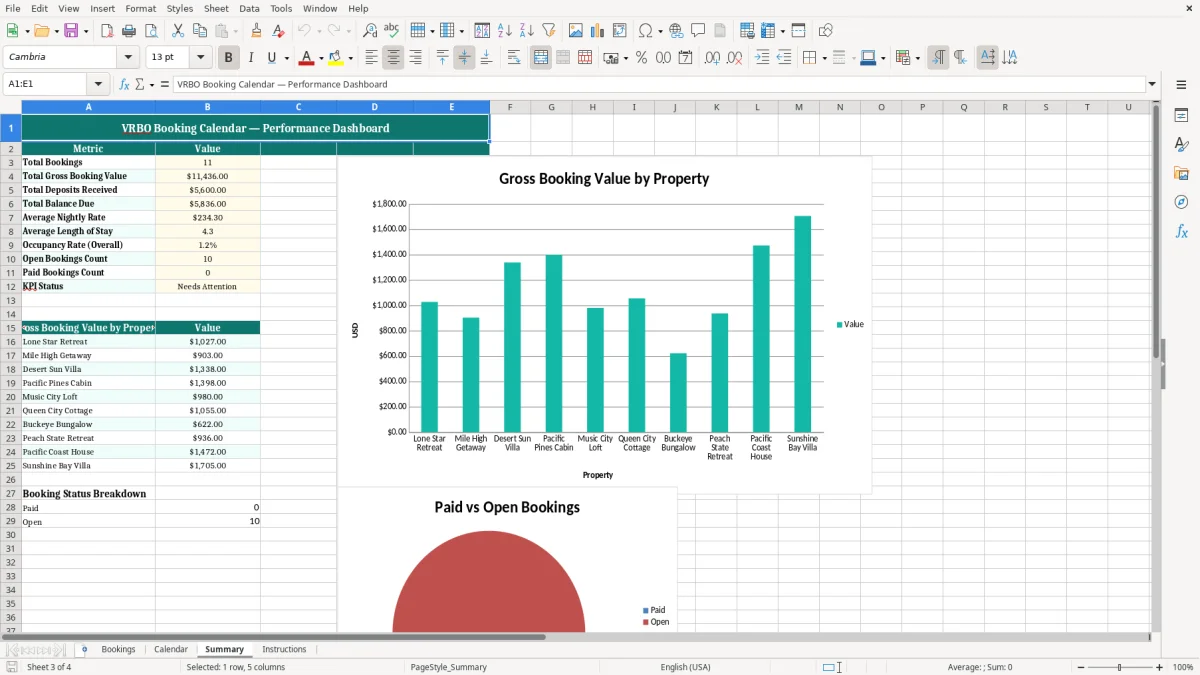
Task: Click the Export as PDF icon
Action: coord(107,31)
